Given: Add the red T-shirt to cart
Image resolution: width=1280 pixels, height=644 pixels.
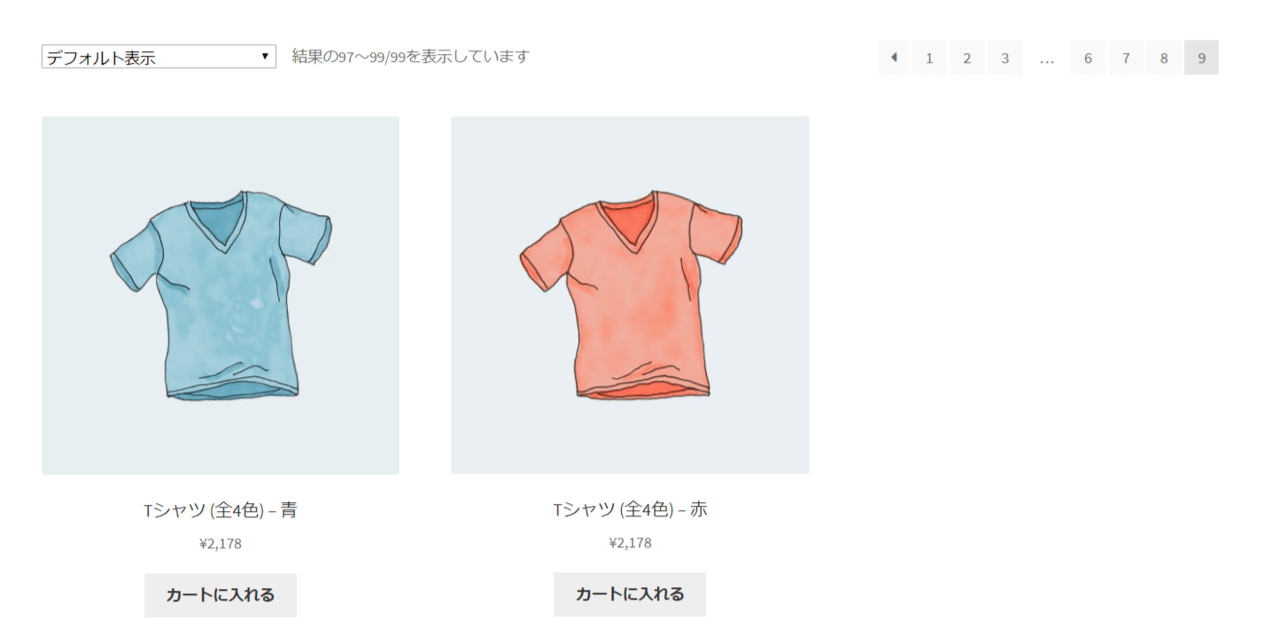Looking at the screenshot, I should click(630, 594).
